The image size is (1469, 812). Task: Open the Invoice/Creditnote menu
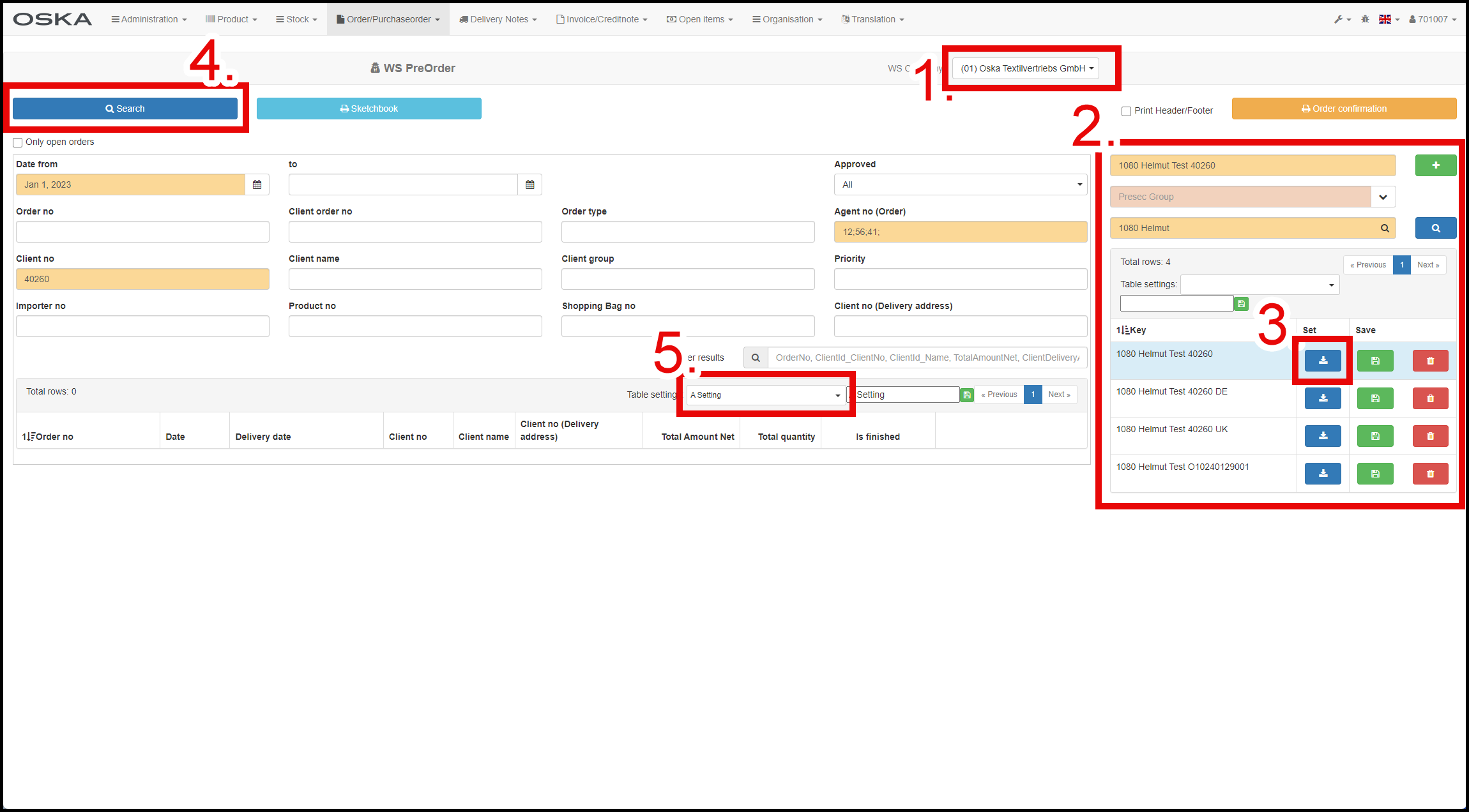[602, 19]
